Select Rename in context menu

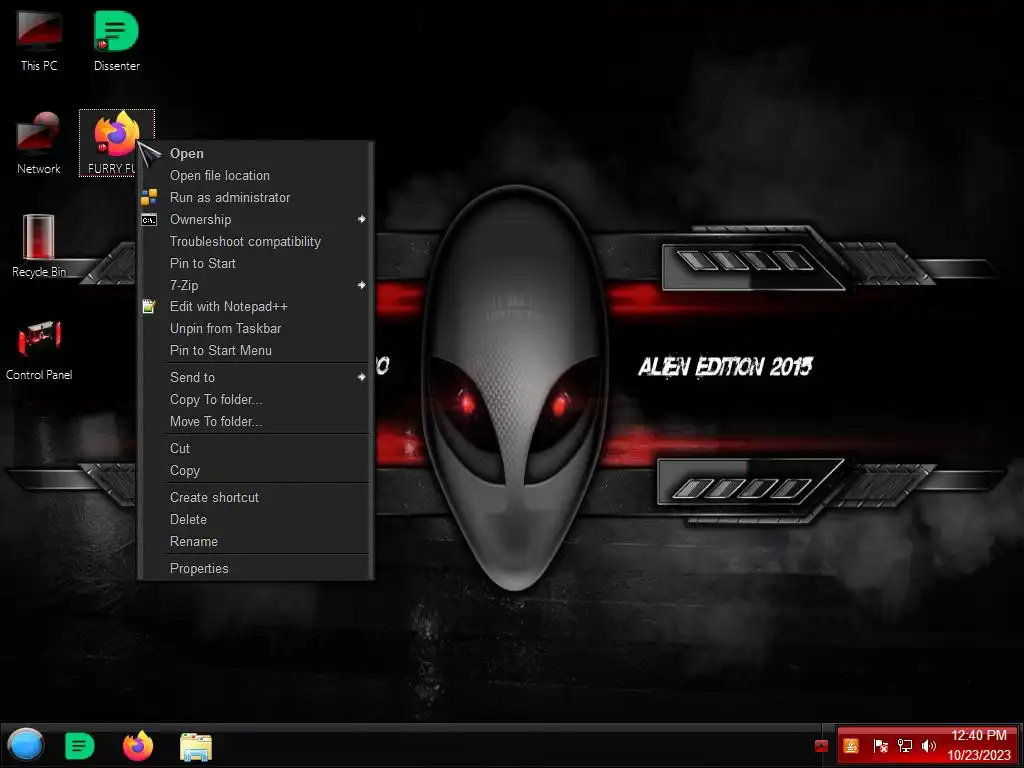[x=256, y=542]
